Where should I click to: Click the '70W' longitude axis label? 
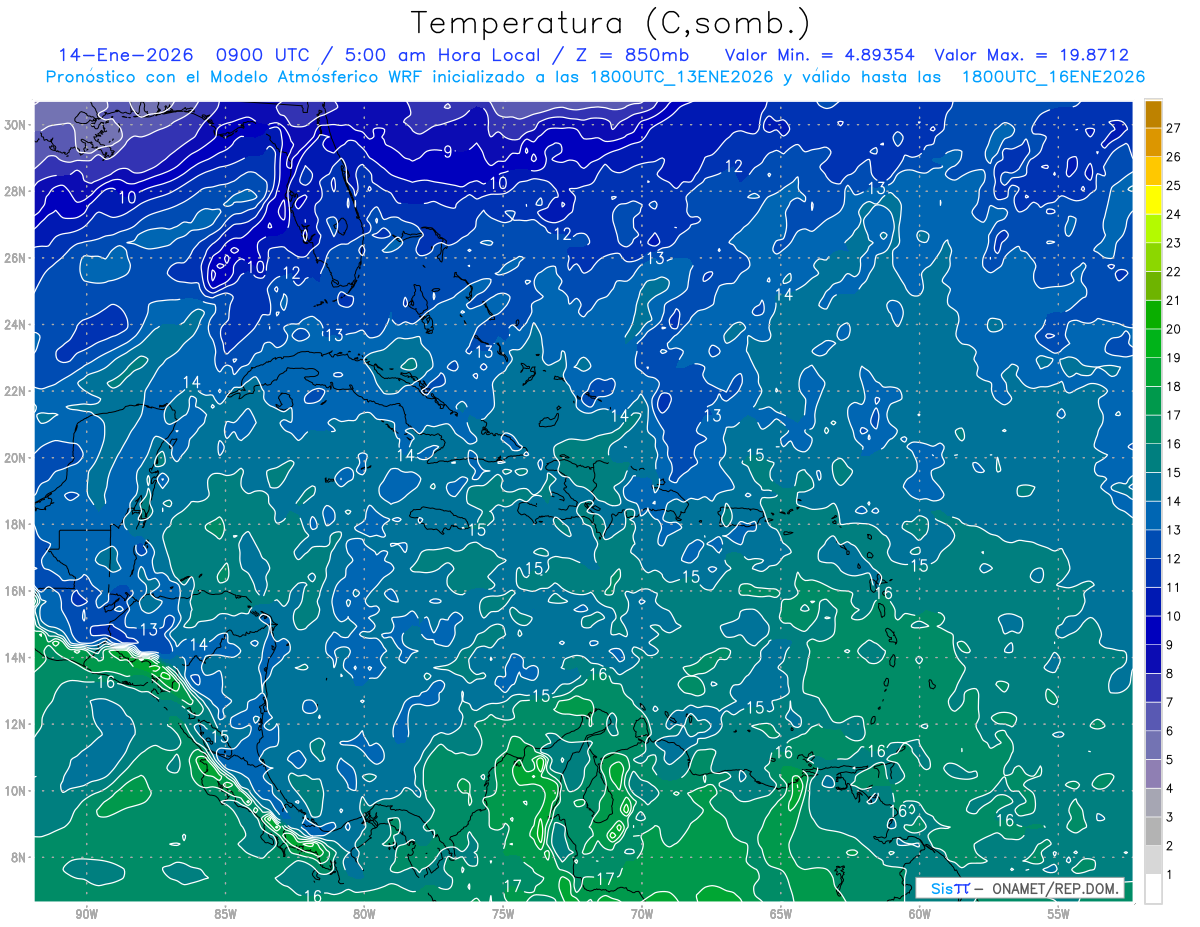coord(642,914)
